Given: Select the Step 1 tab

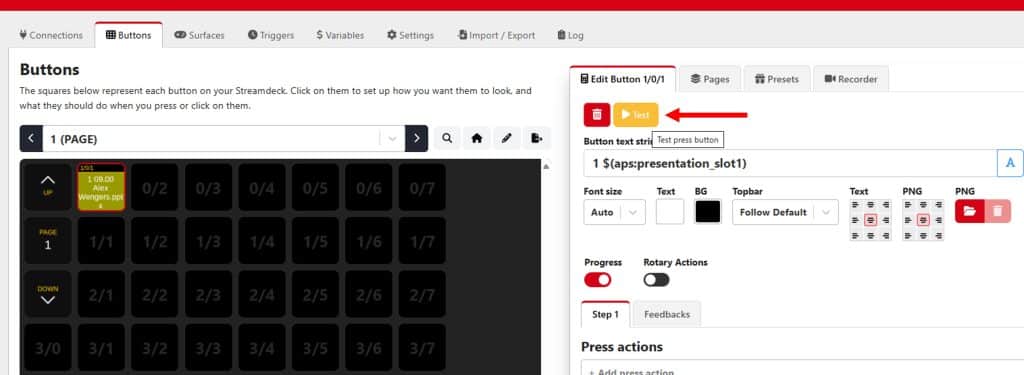Looking at the screenshot, I should tap(605, 314).
